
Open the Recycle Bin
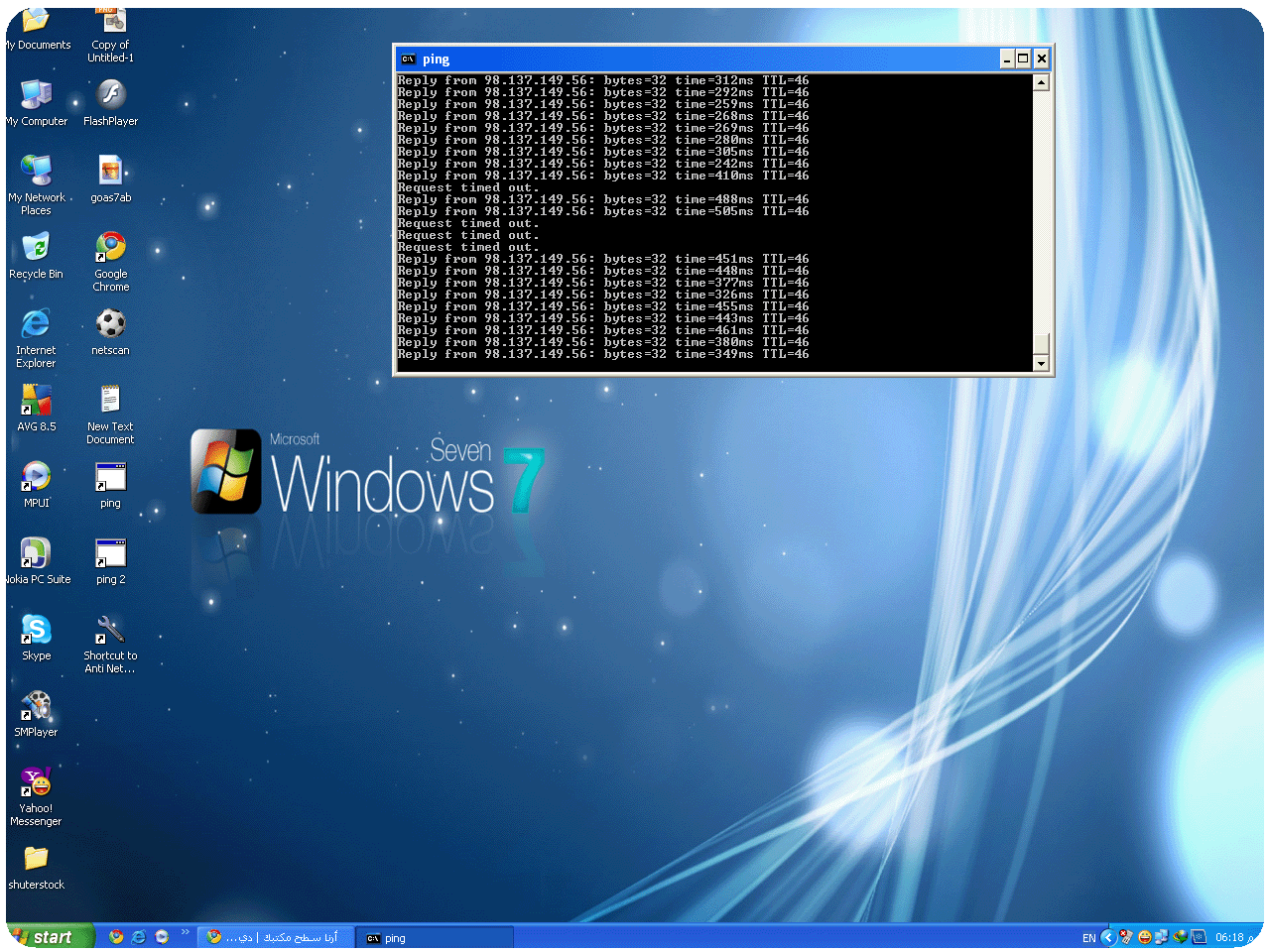pyautogui.click(x=36, y=247)
